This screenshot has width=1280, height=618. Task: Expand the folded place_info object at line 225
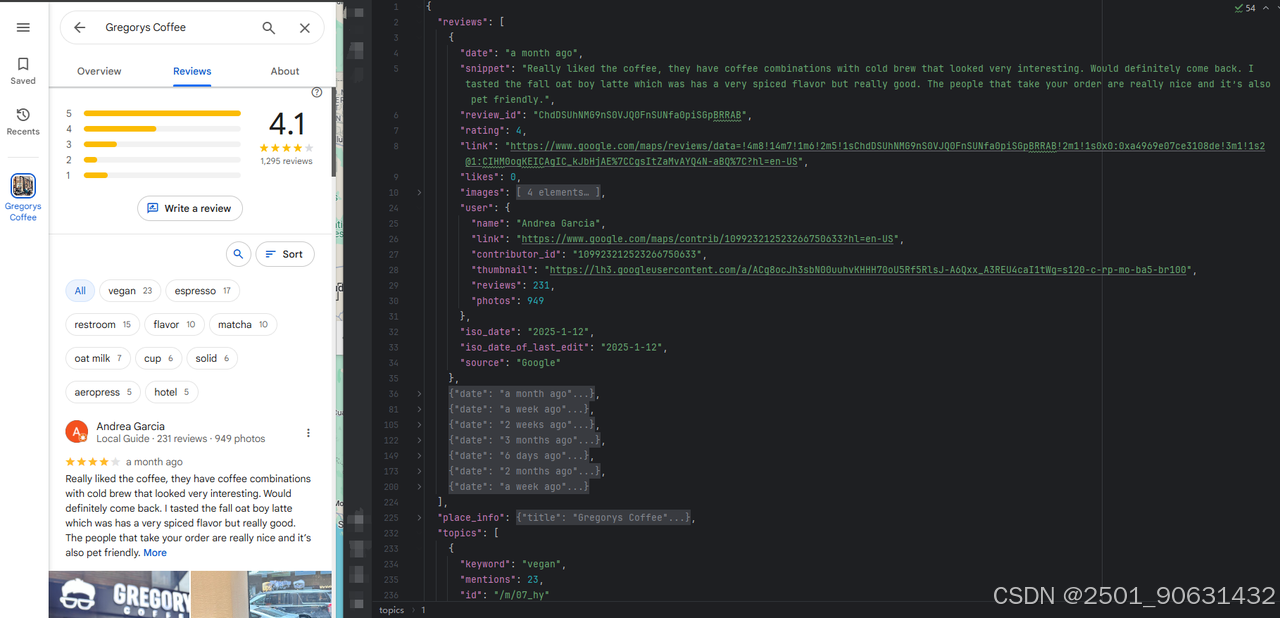(x=419, y=518)
